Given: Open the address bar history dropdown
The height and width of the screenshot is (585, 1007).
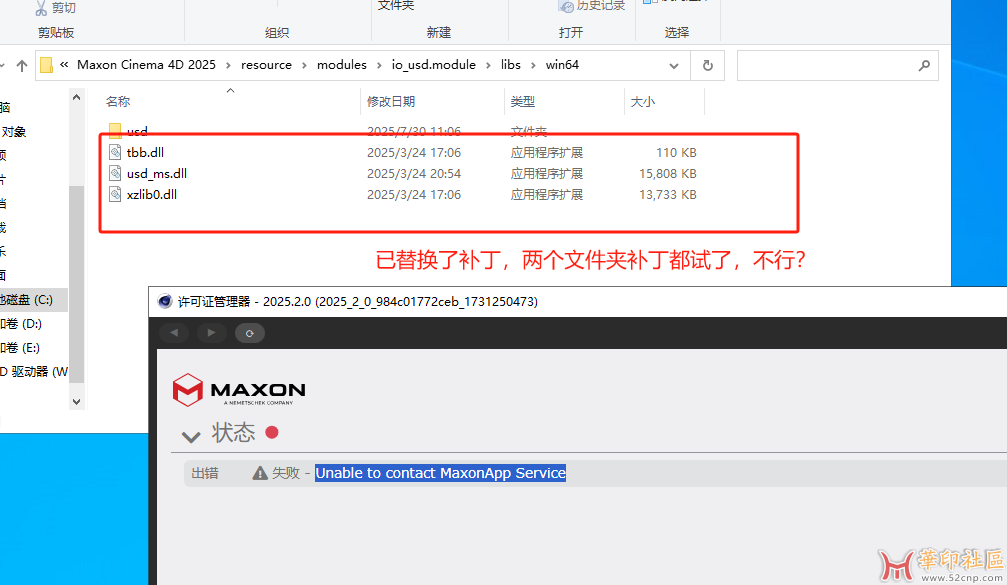Looking at the screenshot, I should coord(674,65).
